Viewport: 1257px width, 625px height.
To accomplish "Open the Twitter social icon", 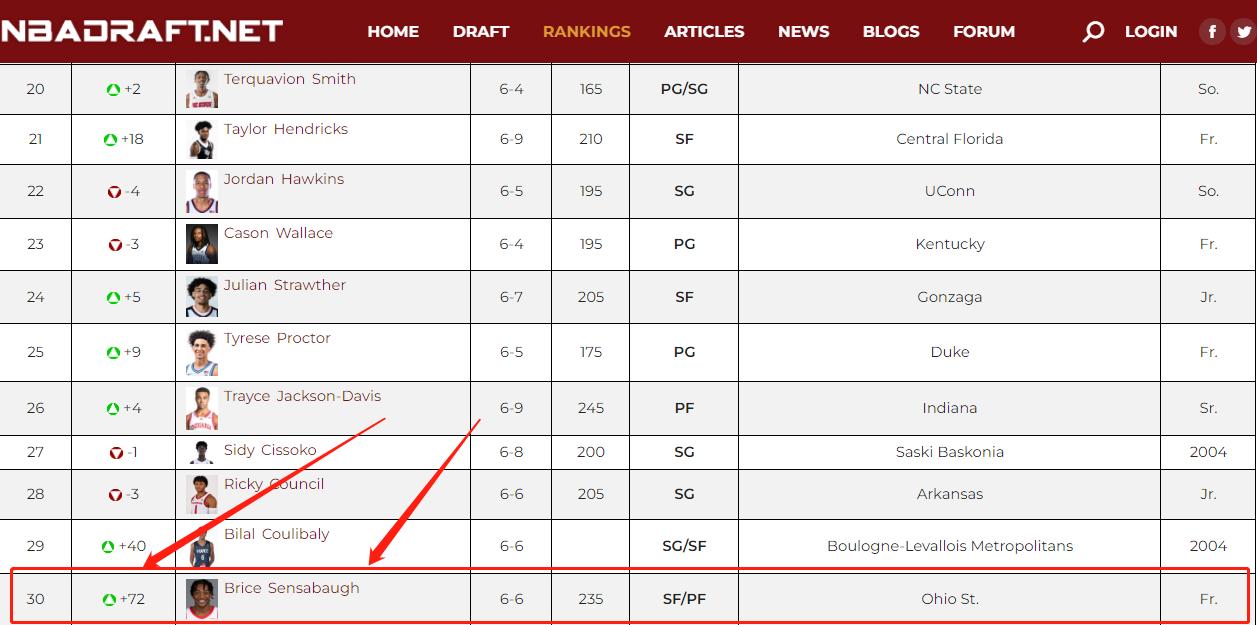I will coord(1243,32).
